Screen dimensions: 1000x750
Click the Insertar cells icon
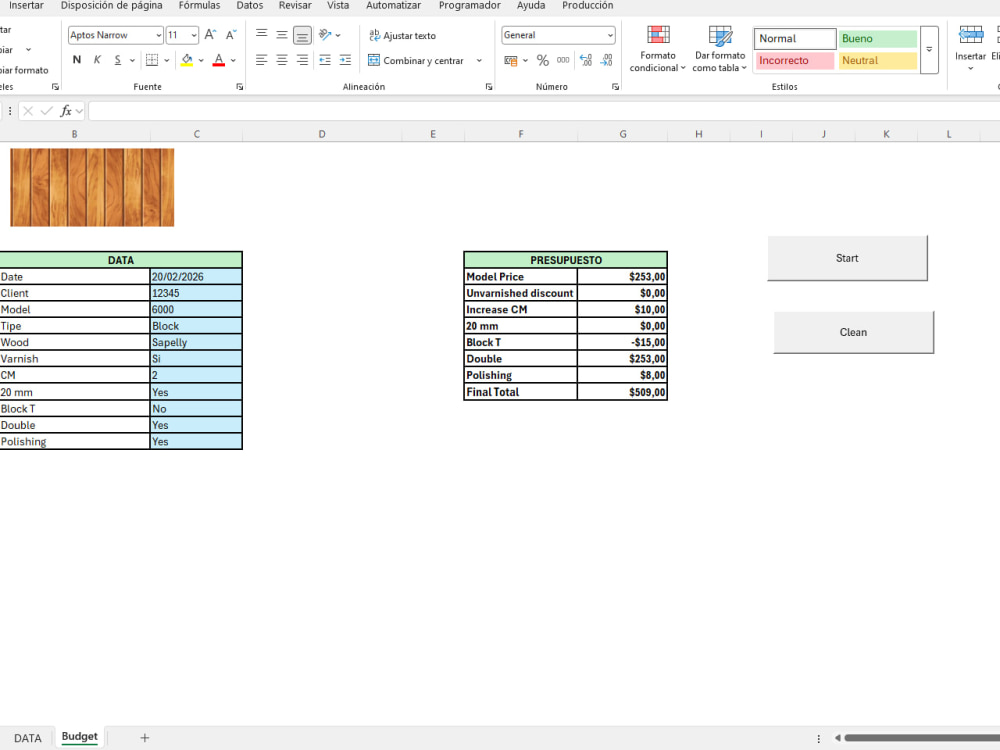971,34
